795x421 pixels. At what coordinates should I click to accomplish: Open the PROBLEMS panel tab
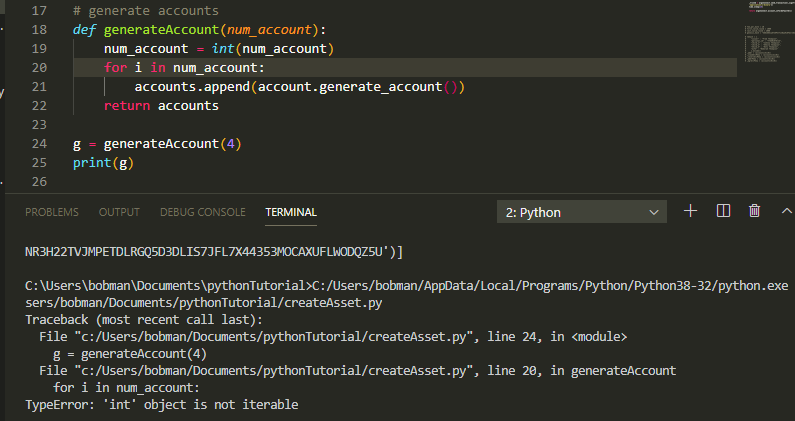[x=52, y=212]
